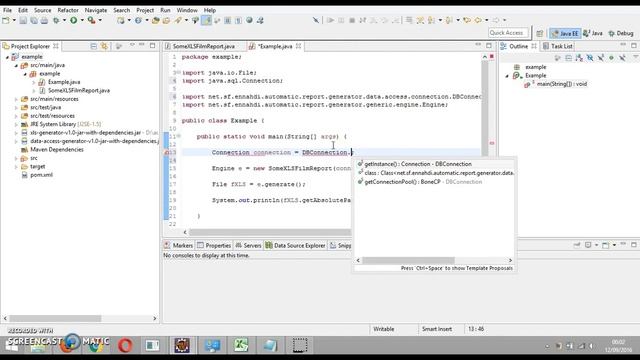
Task: Switch to the Java EE perspective
Action: pos(565,33)
